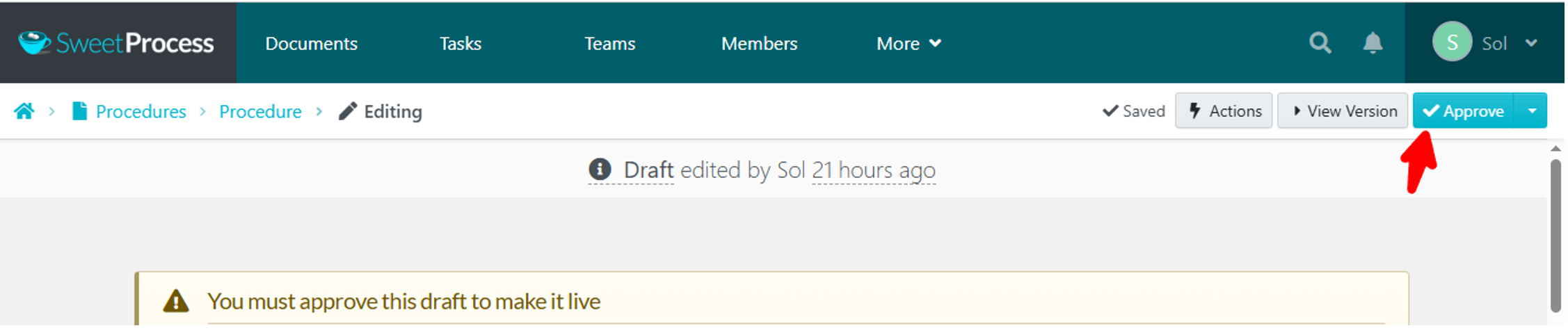
Task: Expand the More dropdown menu
Action: click(x=909, y=43)
